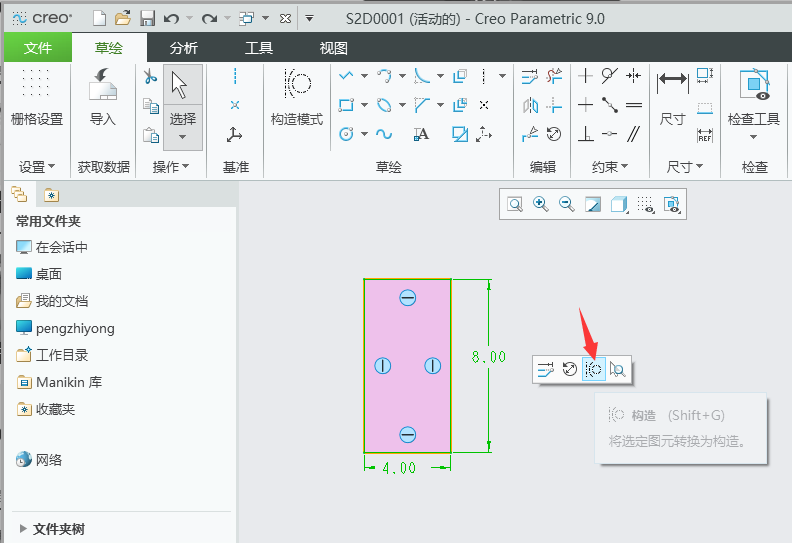Zoom out using graphics toolbar
The width and height of the screenshot is (792, 543).
567,204
